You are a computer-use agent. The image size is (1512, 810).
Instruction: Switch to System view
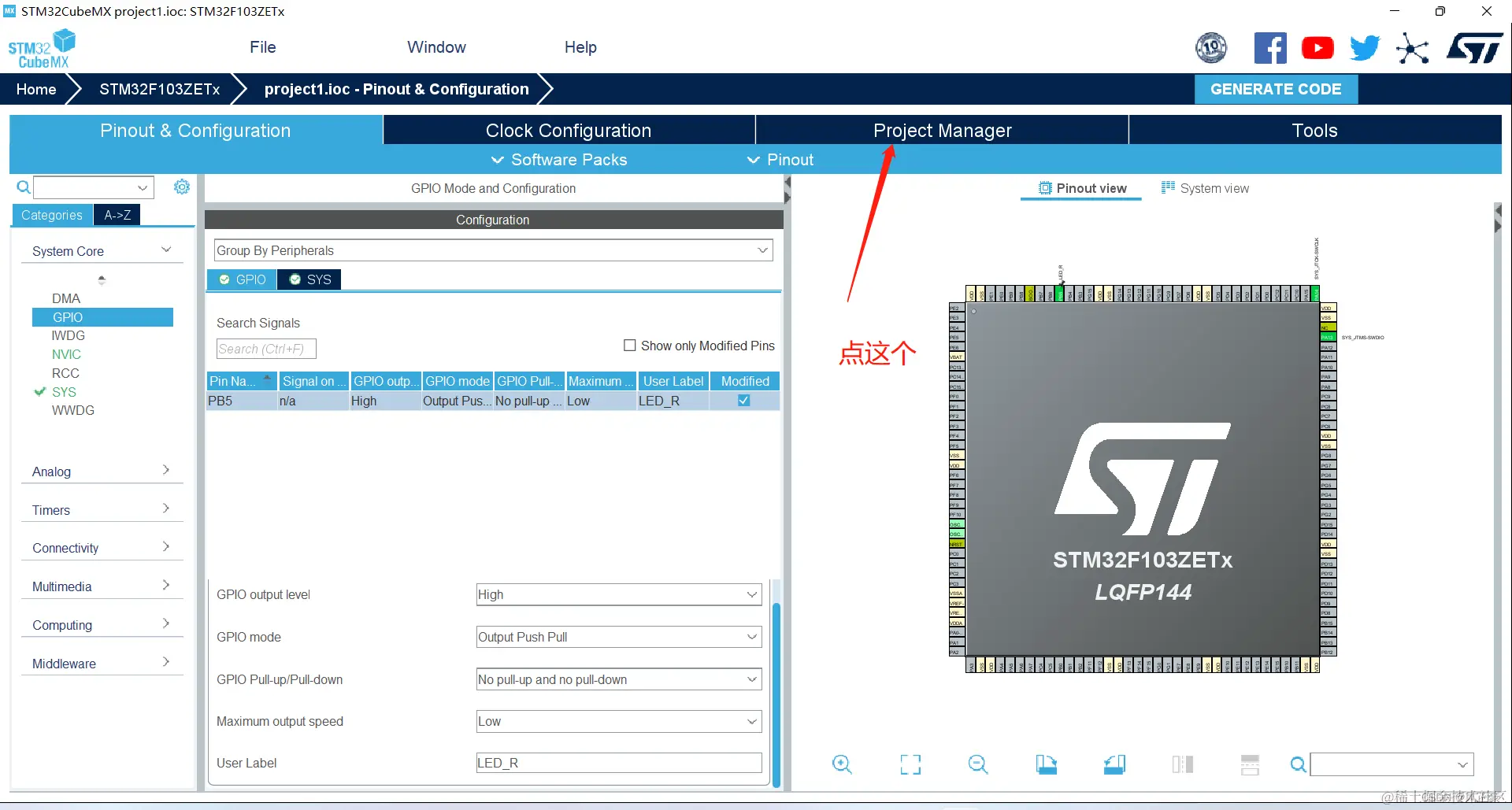pyautogui.click(x=1205, y=188)
